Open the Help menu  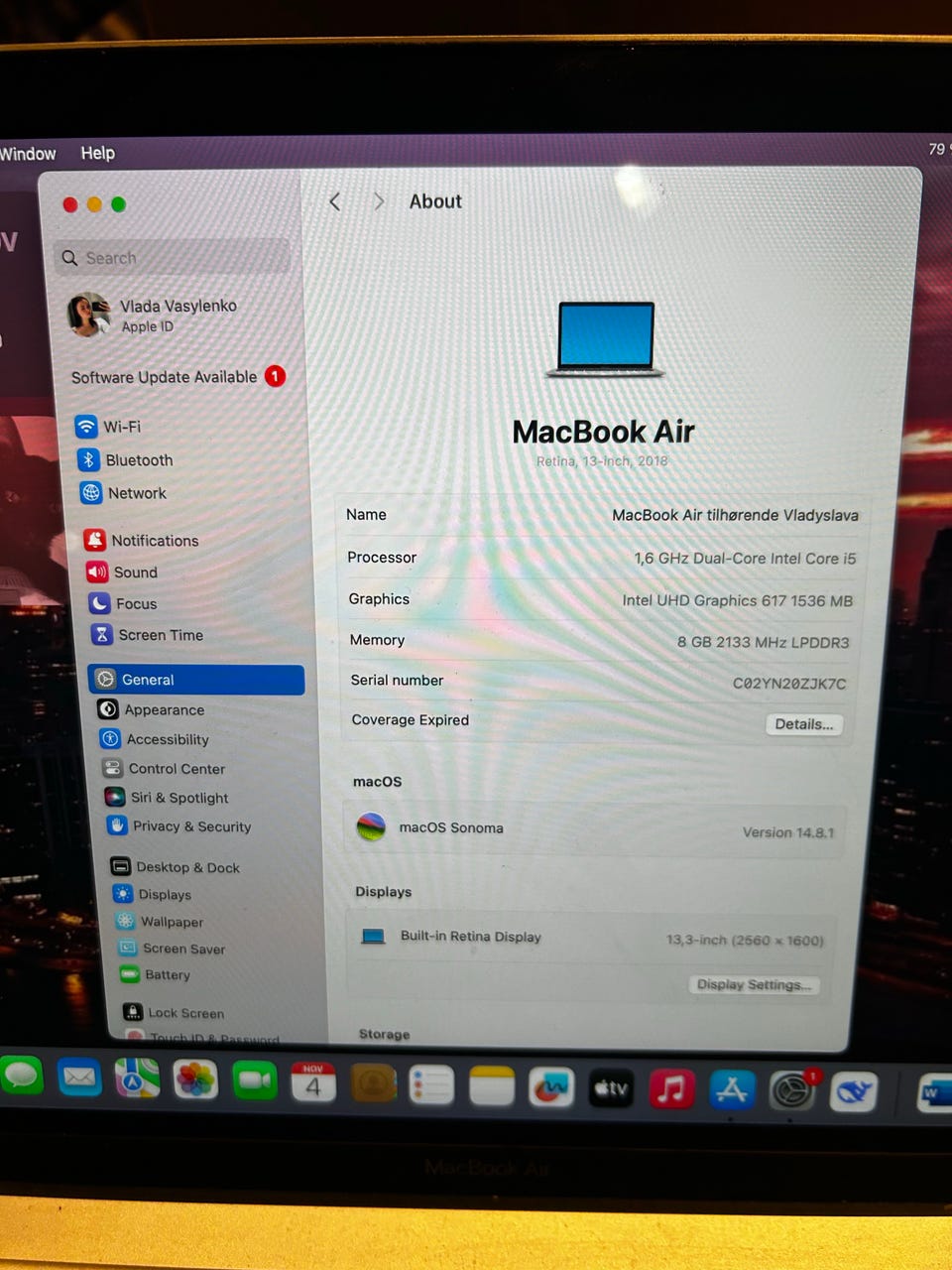tap(97, 153)
